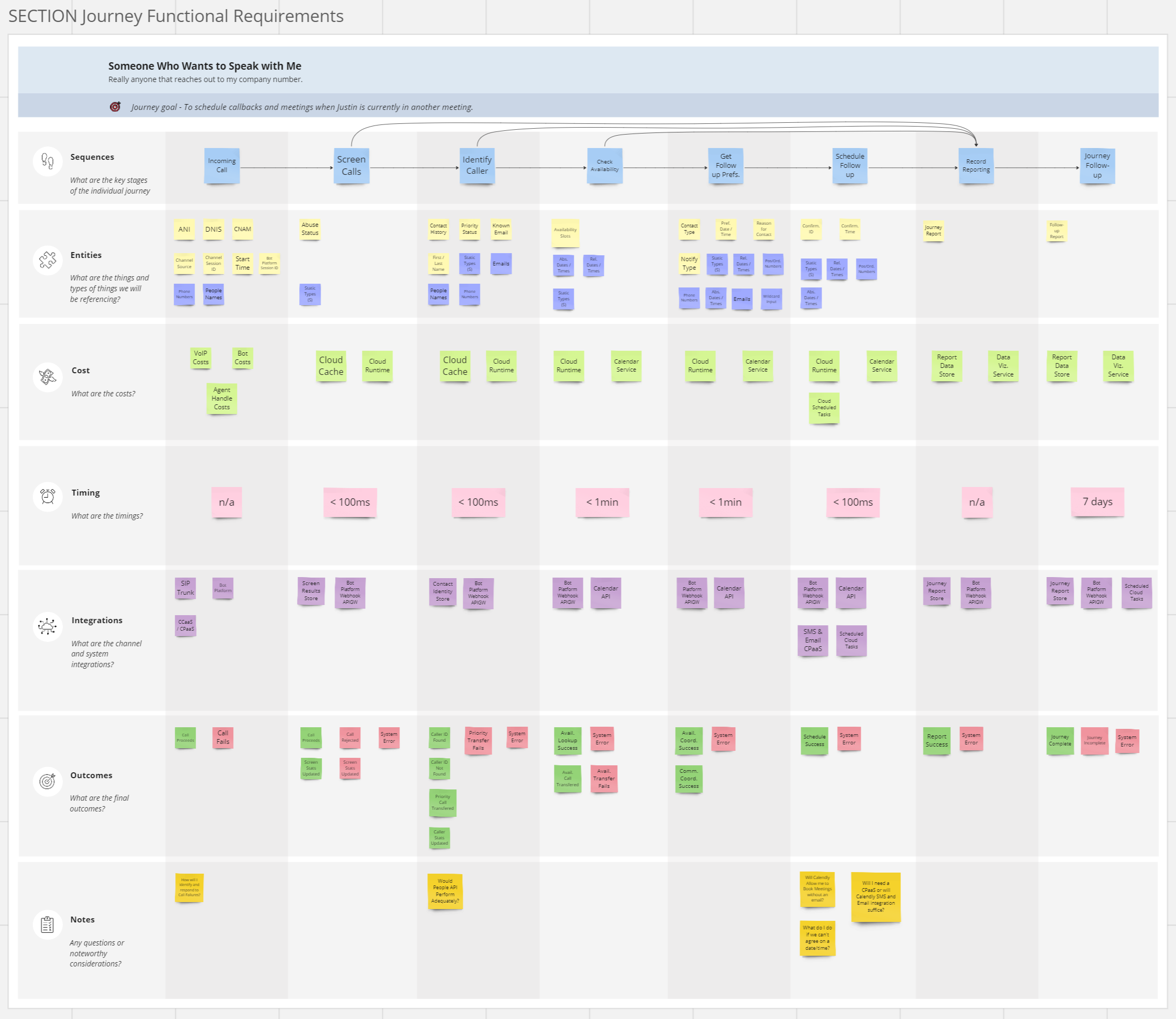
Task: Click the journey goal bullseye icon
Action: point(115,107)
